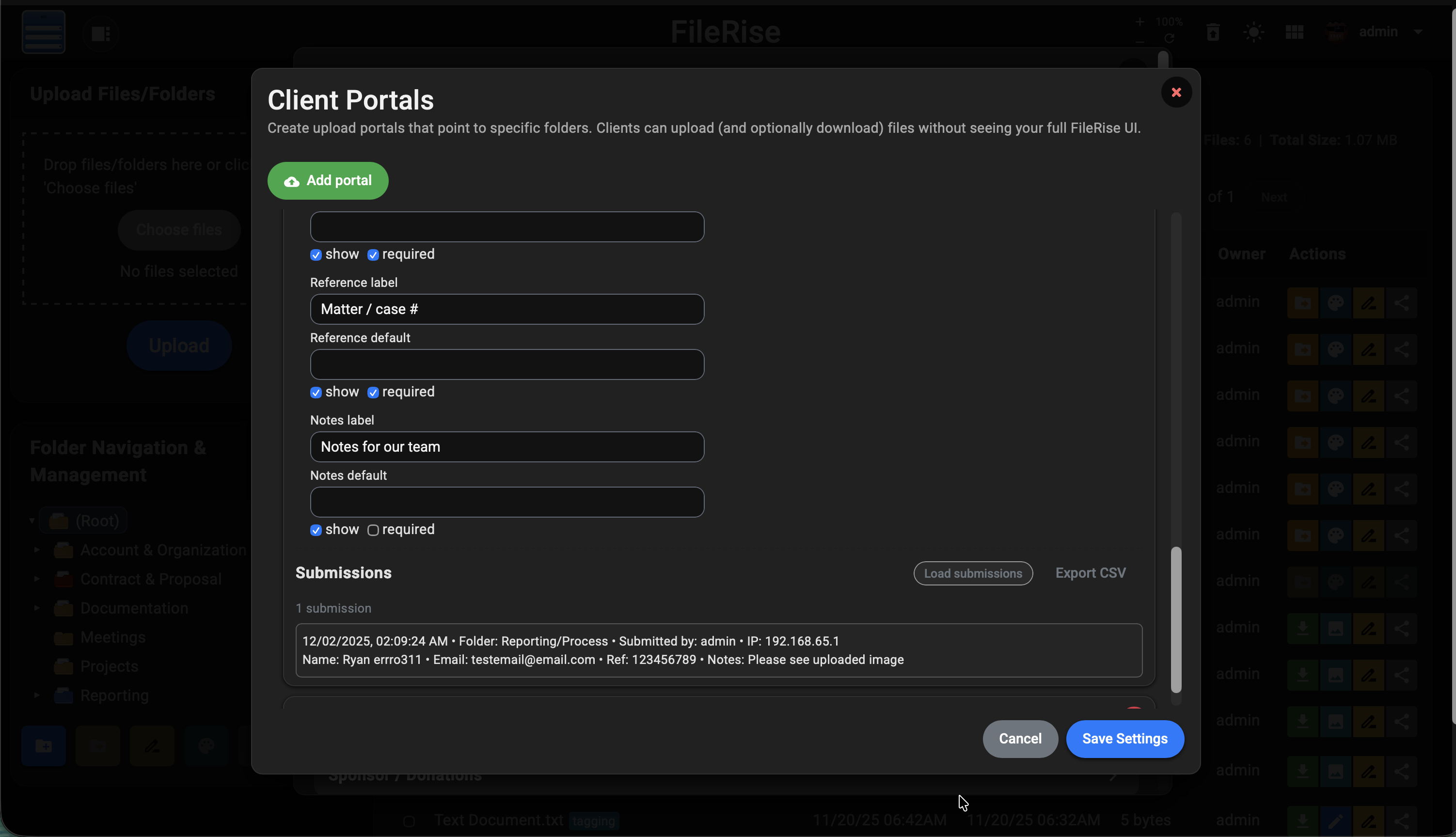This screenshot has height=837, width=1456.
Task: Open the admin account dropdown
Action: 1391,32
